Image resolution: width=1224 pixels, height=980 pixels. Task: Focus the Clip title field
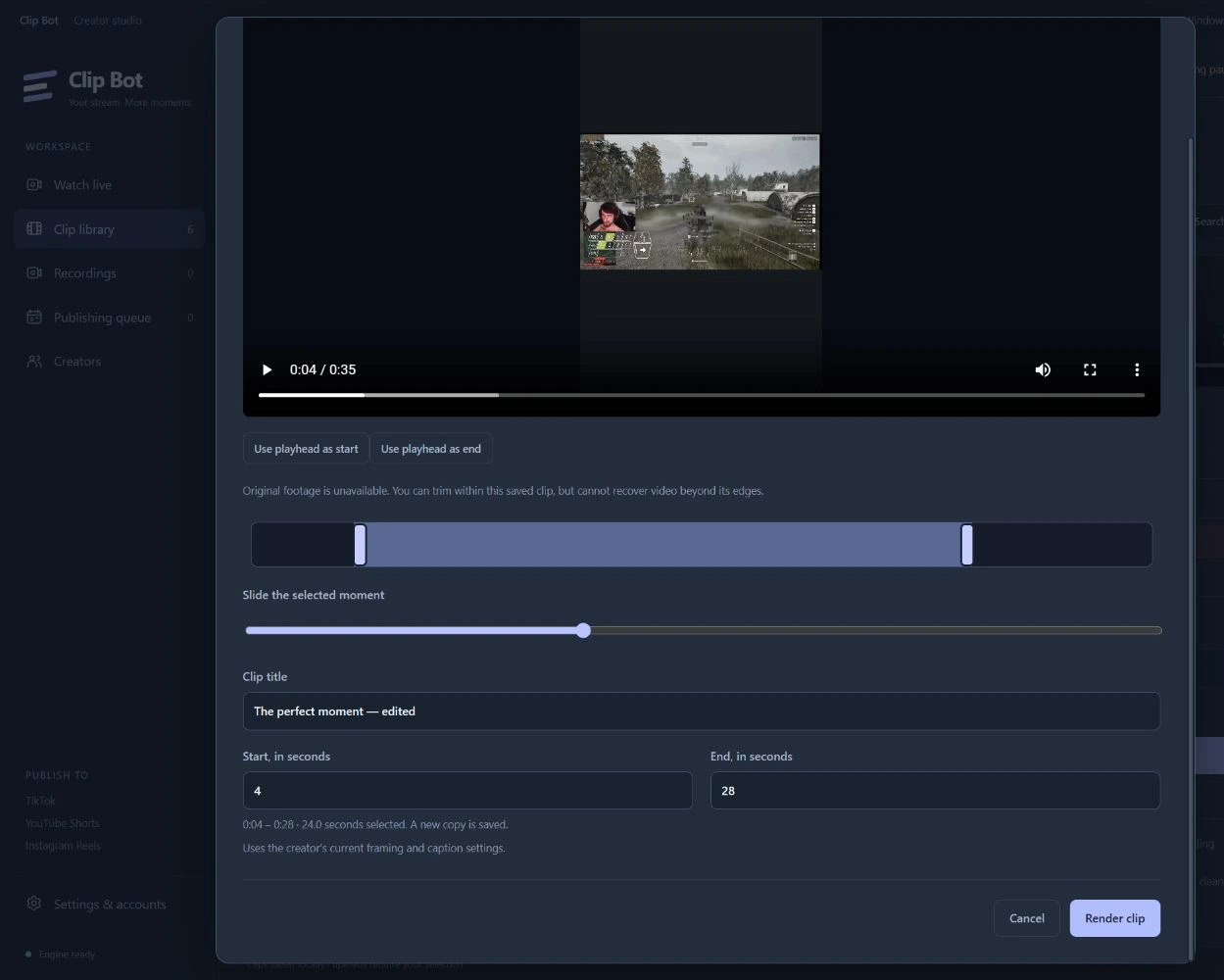click(702, 711)
